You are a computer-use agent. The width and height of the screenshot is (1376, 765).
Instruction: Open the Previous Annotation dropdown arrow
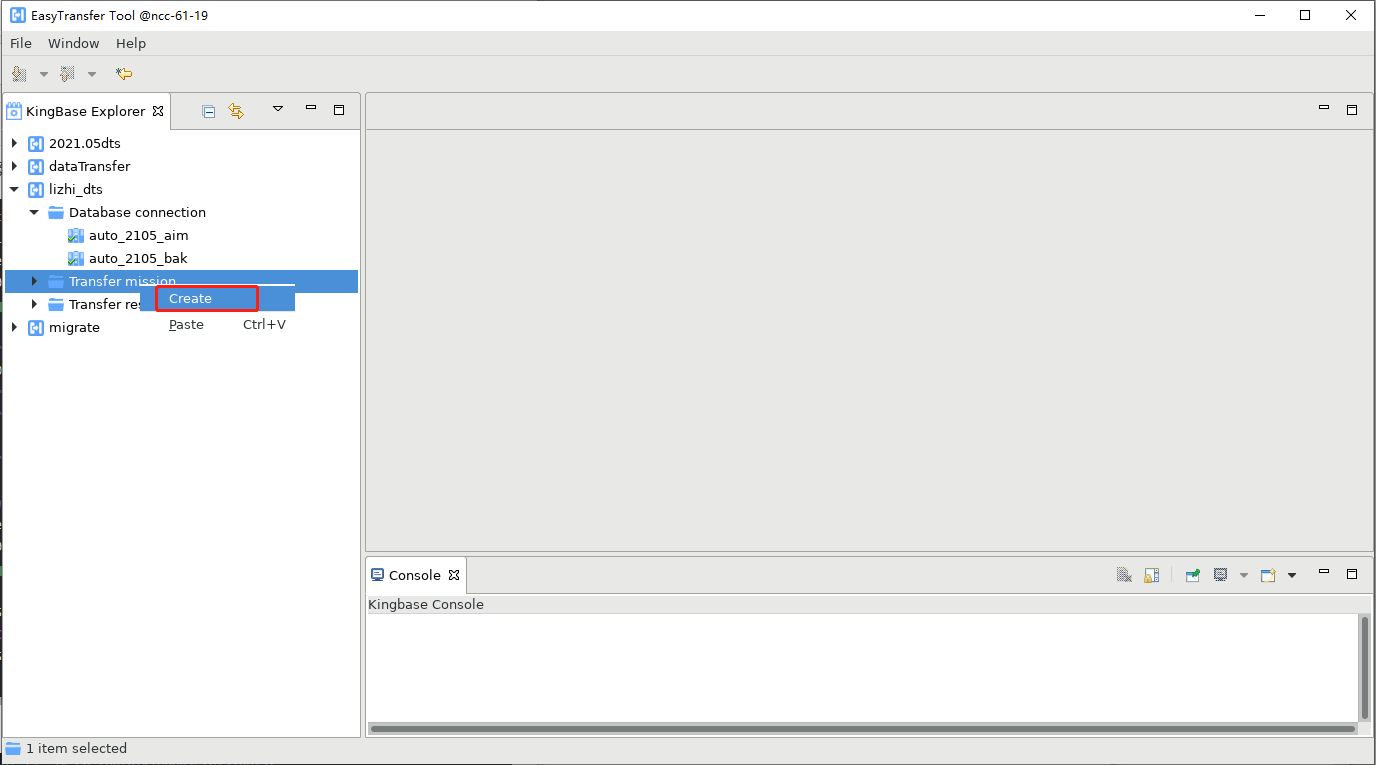pyautogui.click(x=92, y=74)
